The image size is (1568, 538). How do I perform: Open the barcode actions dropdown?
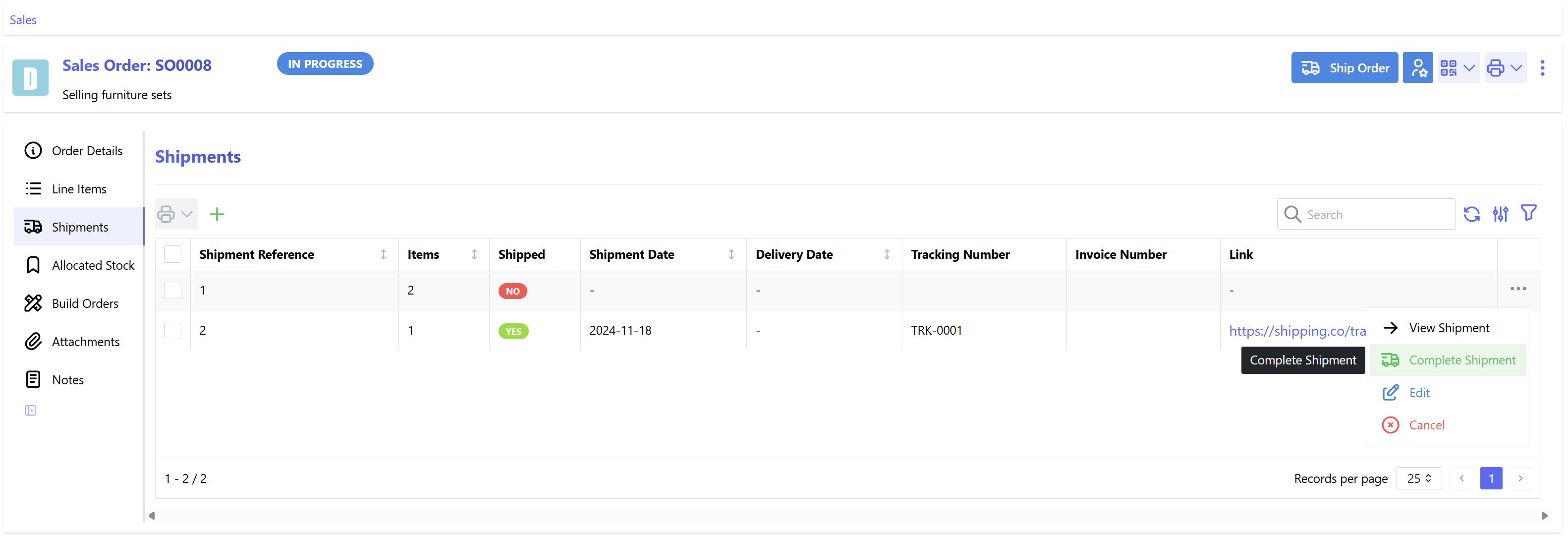[x=1458, y=67]
